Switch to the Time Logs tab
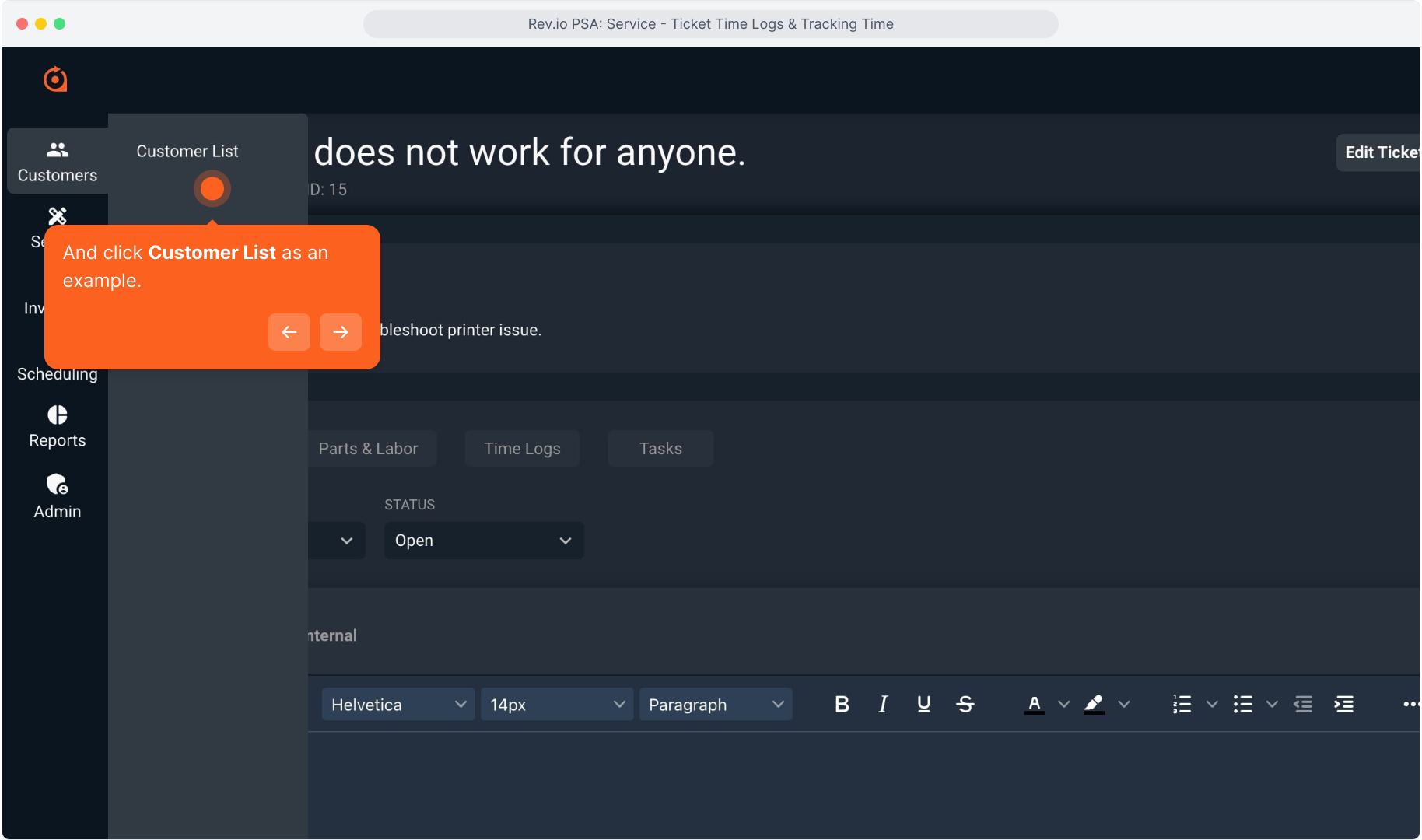 tap(522, 449)
